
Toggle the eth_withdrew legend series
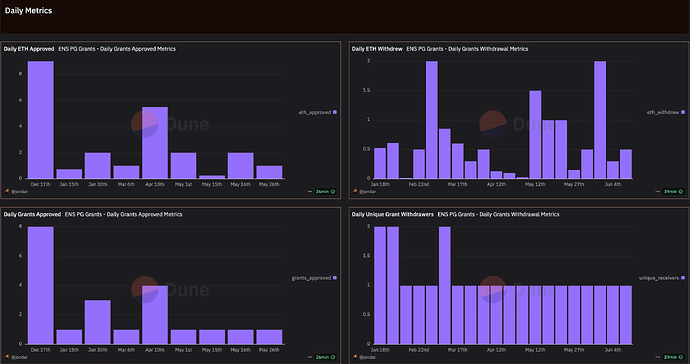click(666, 112)
